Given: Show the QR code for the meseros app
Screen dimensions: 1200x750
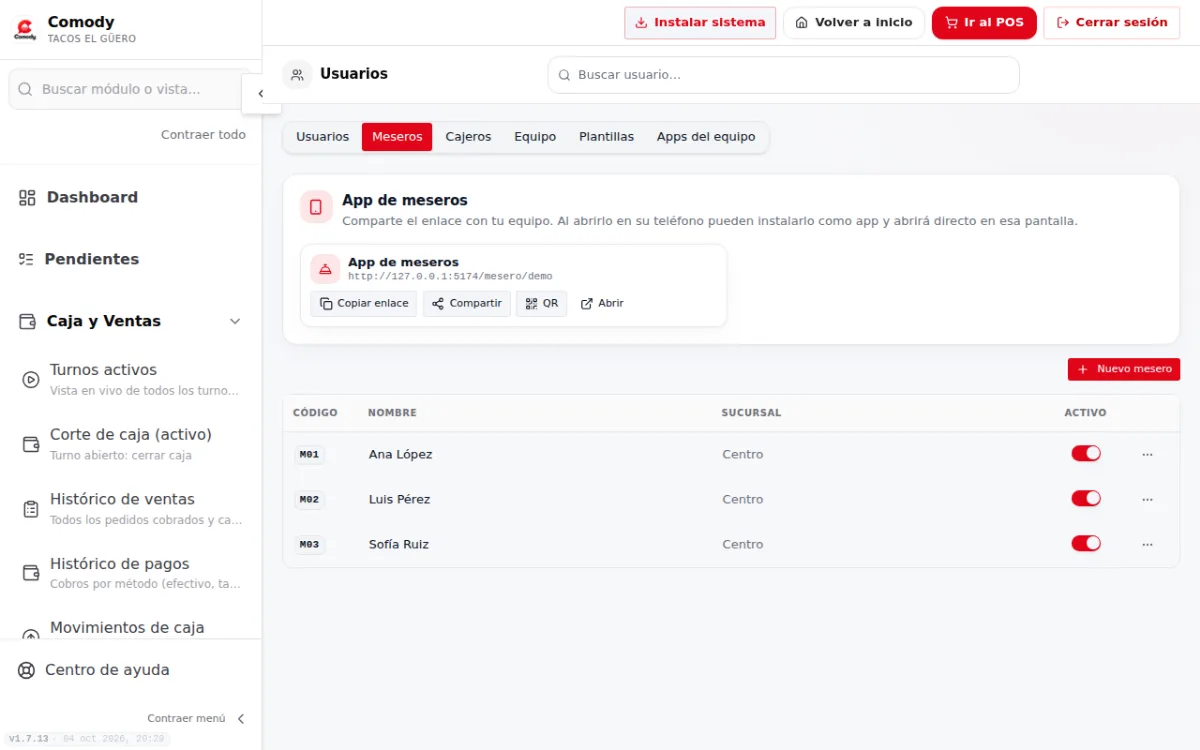Looking at the screenshot, I should 542,304.
